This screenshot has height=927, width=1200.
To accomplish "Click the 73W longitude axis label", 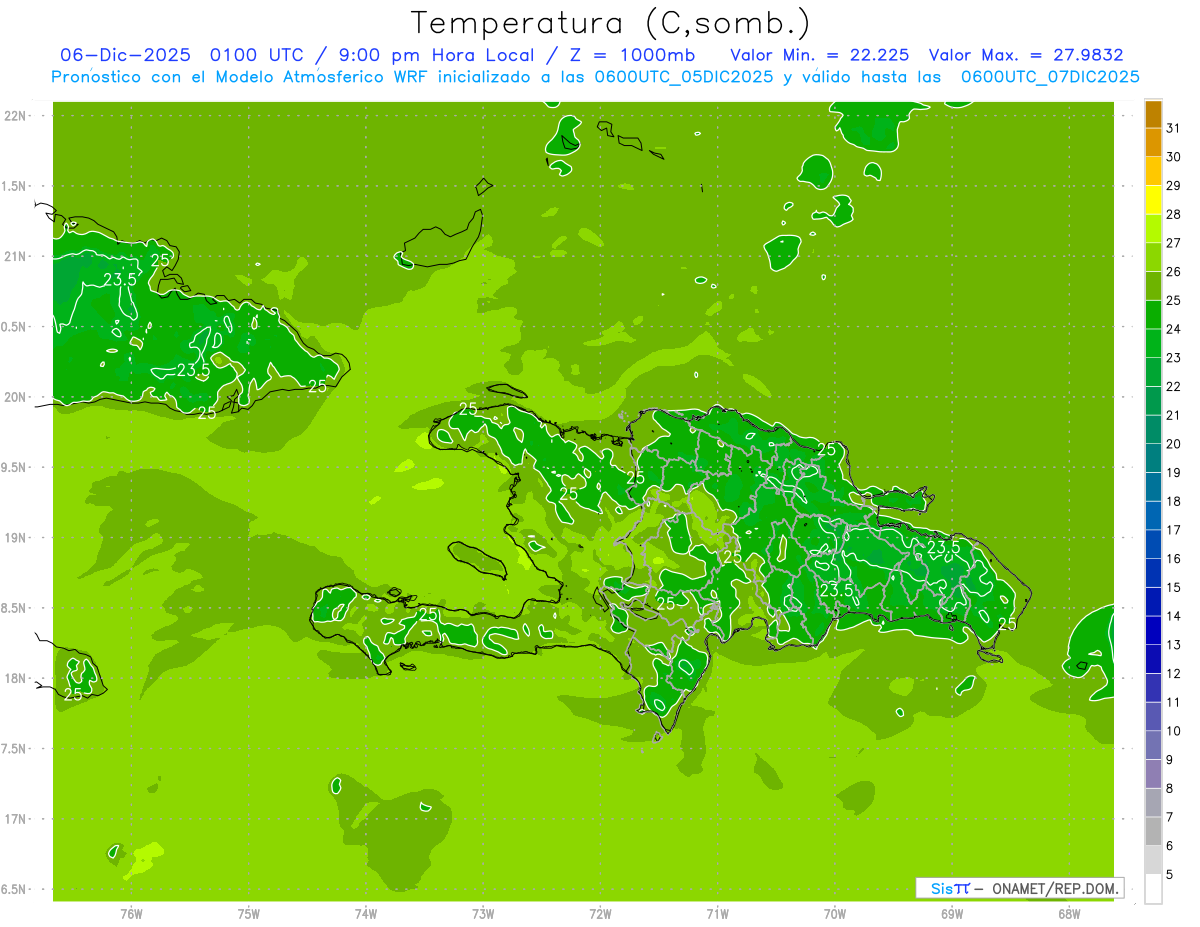I will tap(483, 914).
